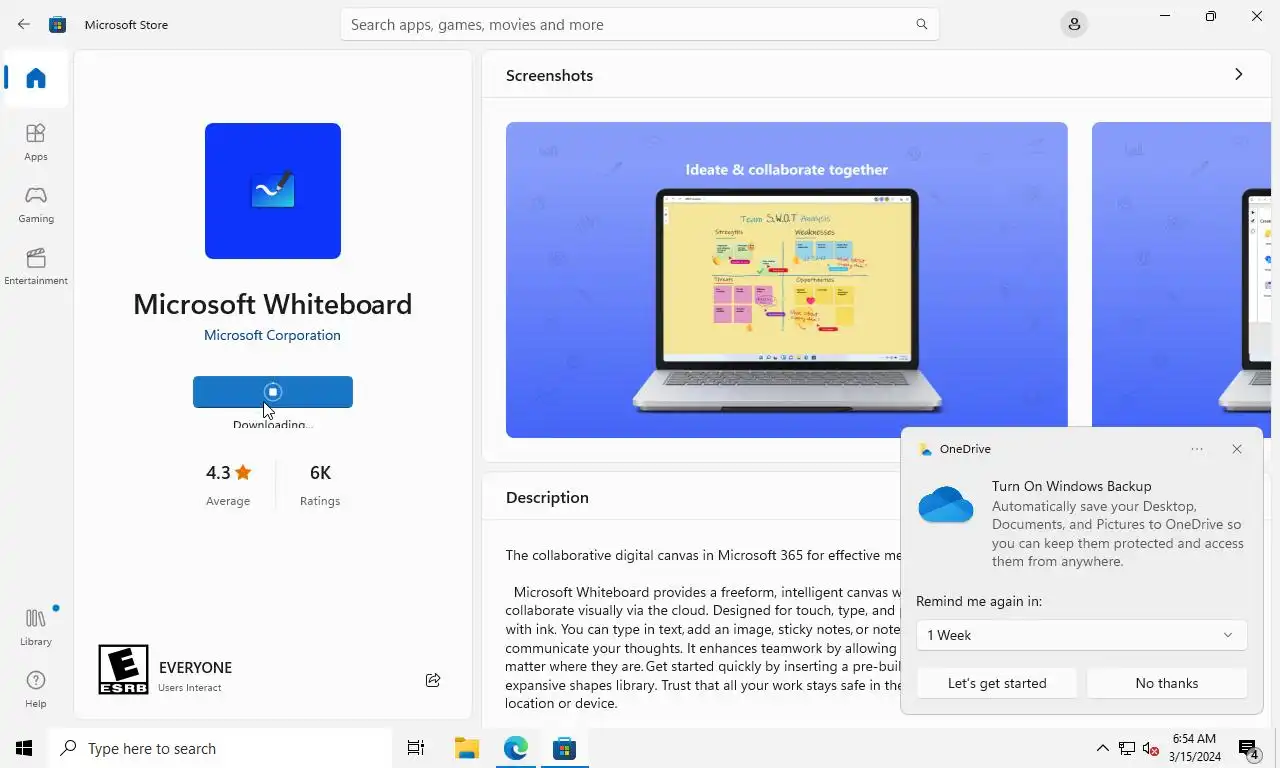Open the user account profile icon
This screenshot has height=768, width=1280.
[1074, 24]
